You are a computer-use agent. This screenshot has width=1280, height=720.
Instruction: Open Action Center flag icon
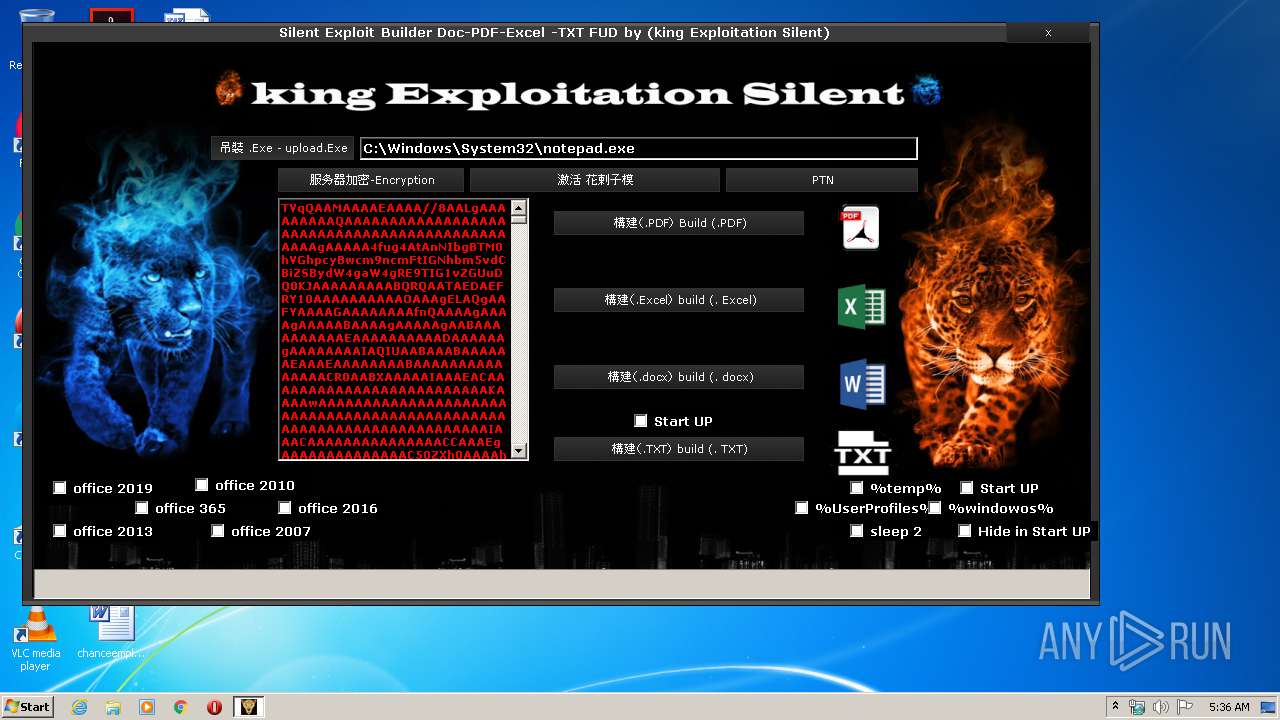pyautogui.click(x=1185, y=707)
